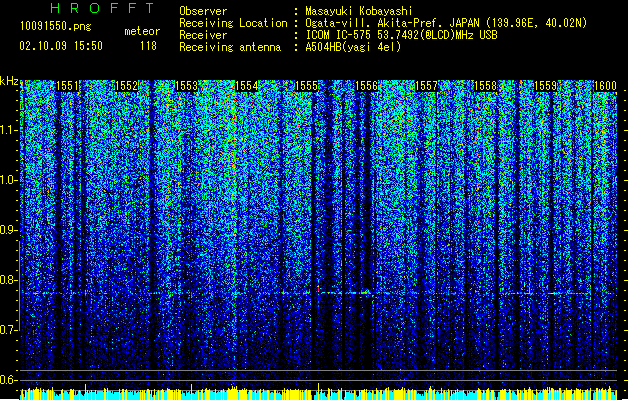Screen dimensions: 629x400
Task: Click the ICOM IC-575 receiver text
Action: [x=401, y=35]
